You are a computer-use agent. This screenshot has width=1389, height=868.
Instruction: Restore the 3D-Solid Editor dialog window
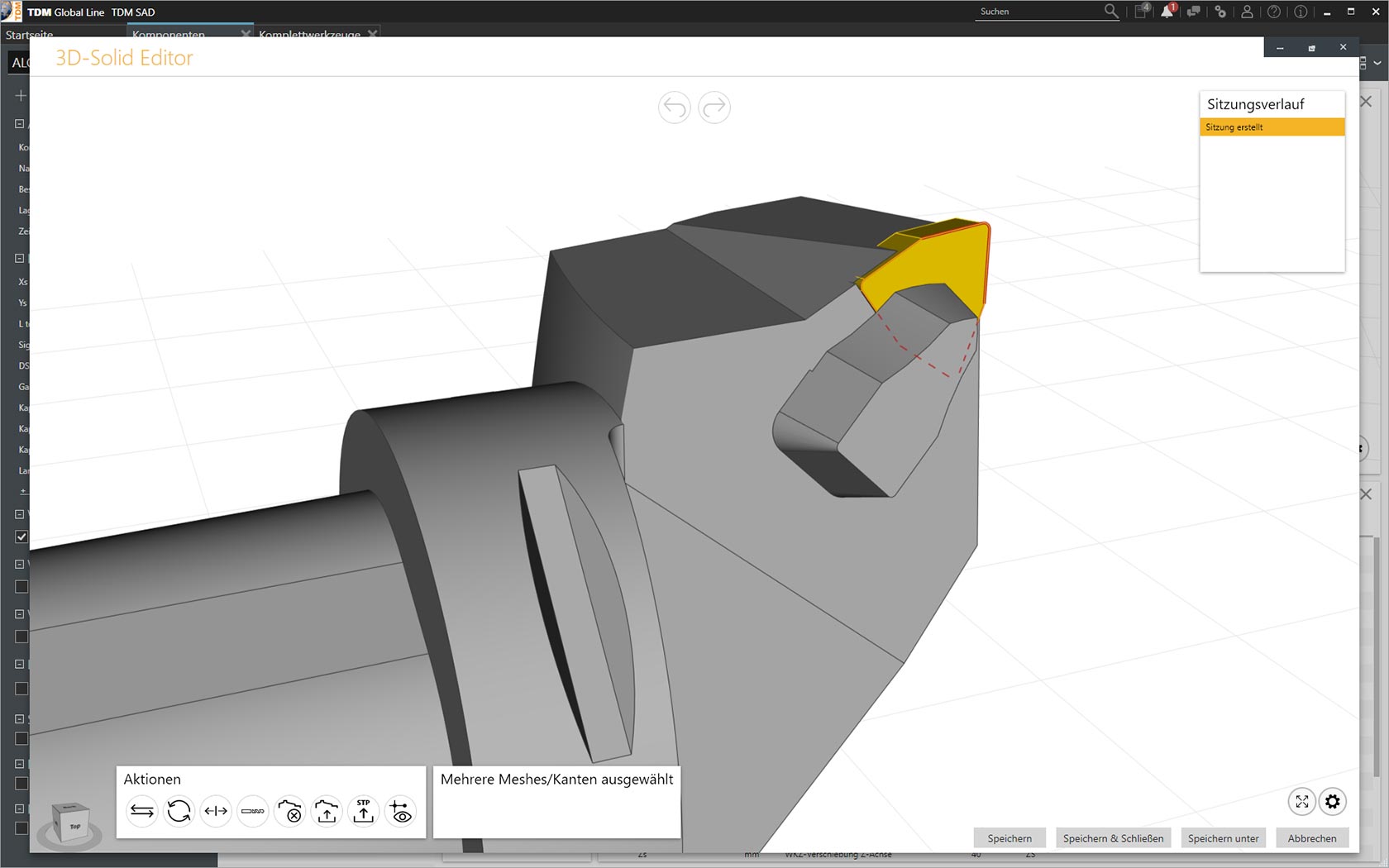(1311, 48)
